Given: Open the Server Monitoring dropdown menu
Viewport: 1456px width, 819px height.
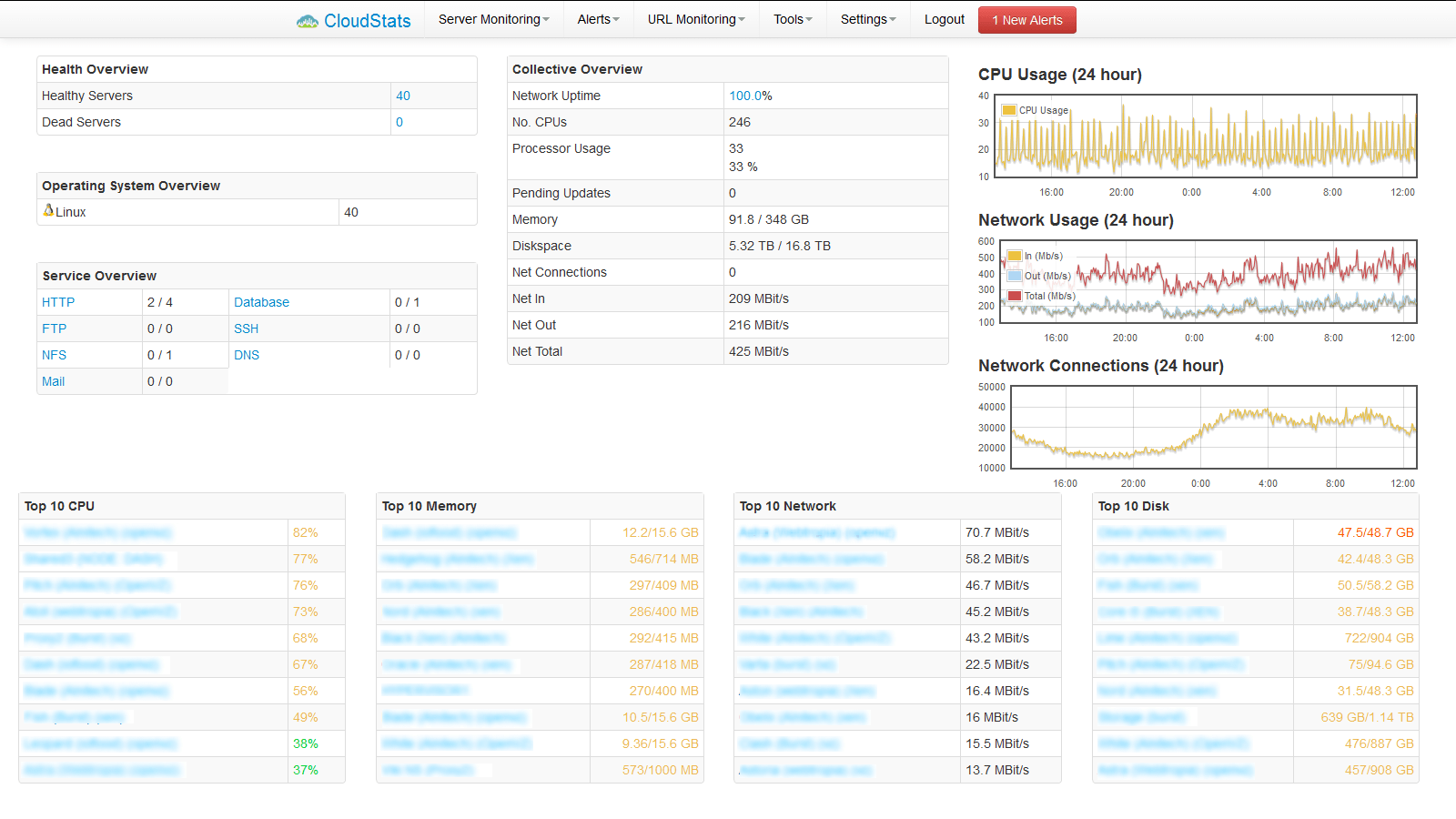Looking at the screenshot, I should [493, 19].
